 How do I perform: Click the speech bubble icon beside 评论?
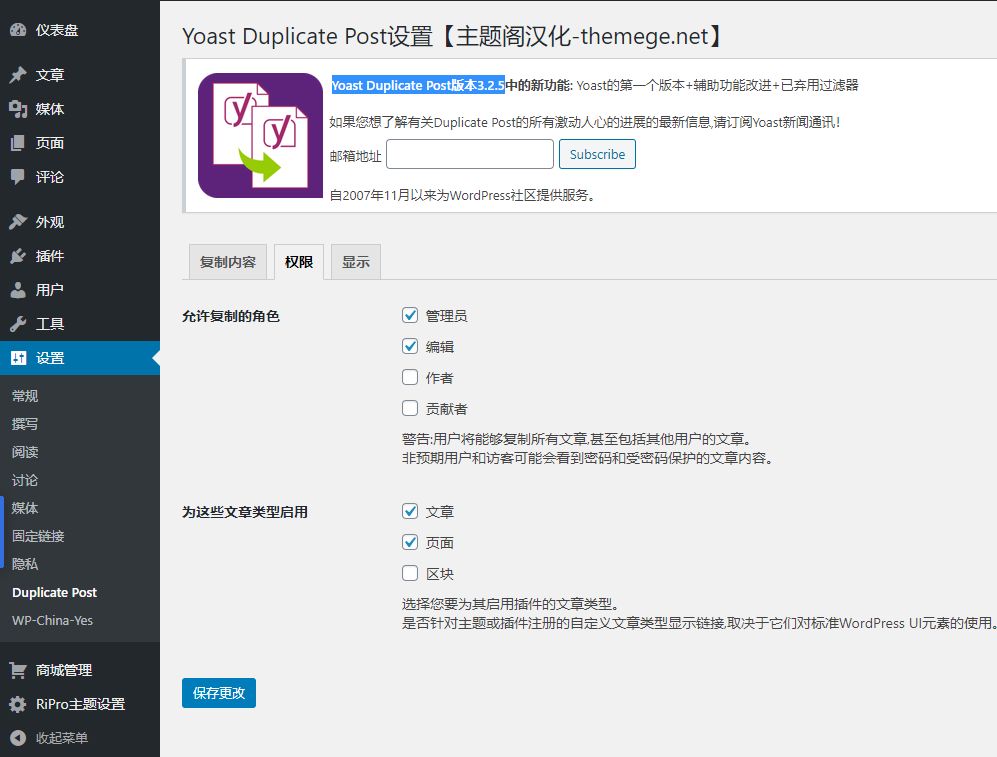[x=18, y=177]
